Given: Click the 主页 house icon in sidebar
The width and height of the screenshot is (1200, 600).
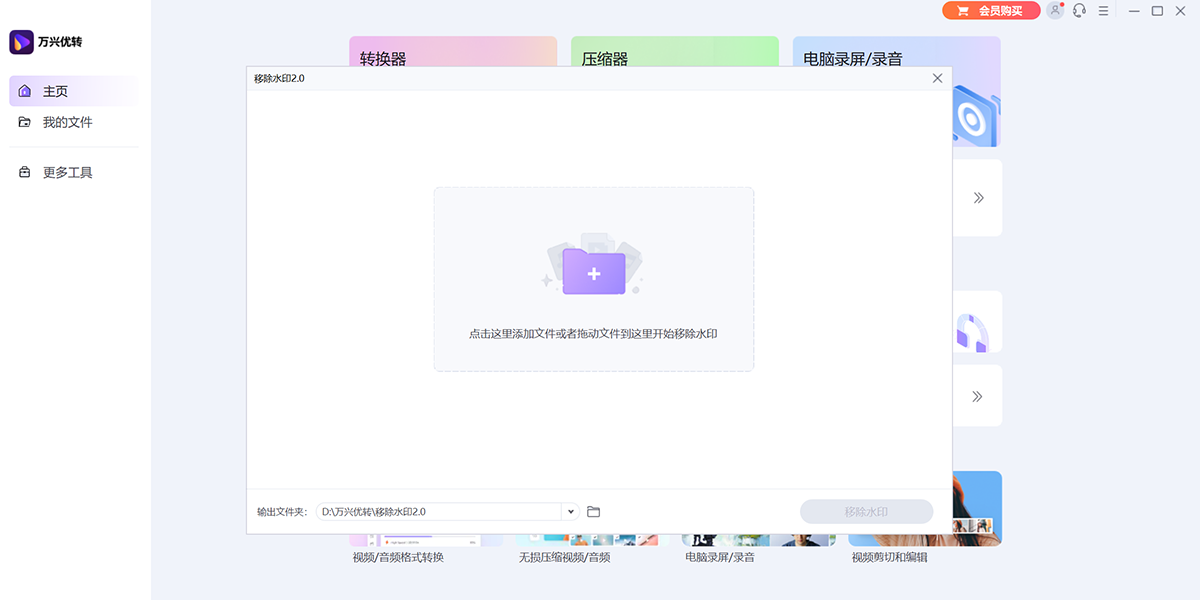Looking at the screenshot, I should pos(25,91).
